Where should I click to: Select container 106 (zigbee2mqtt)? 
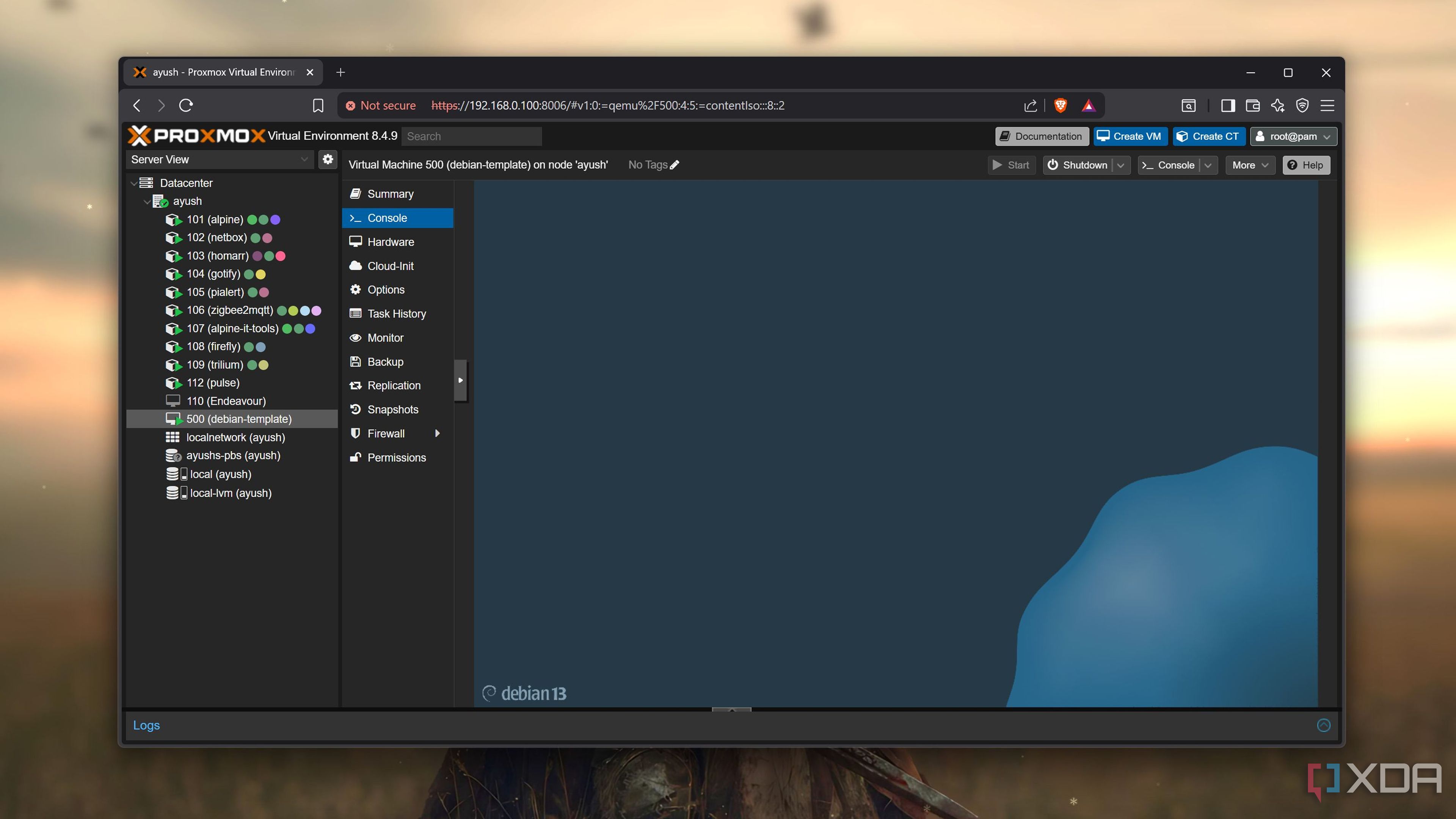(232, 310)
